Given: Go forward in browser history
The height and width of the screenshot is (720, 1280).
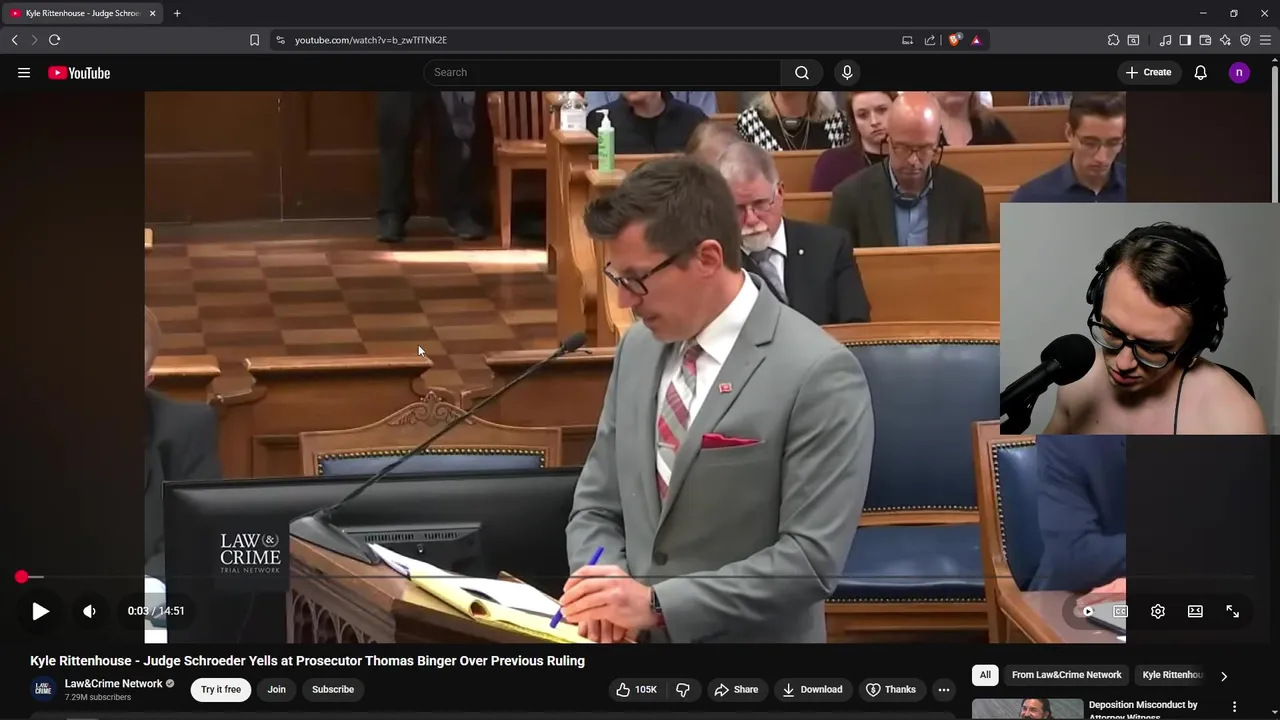Looking at the screenshot, I should pos(34,40).
